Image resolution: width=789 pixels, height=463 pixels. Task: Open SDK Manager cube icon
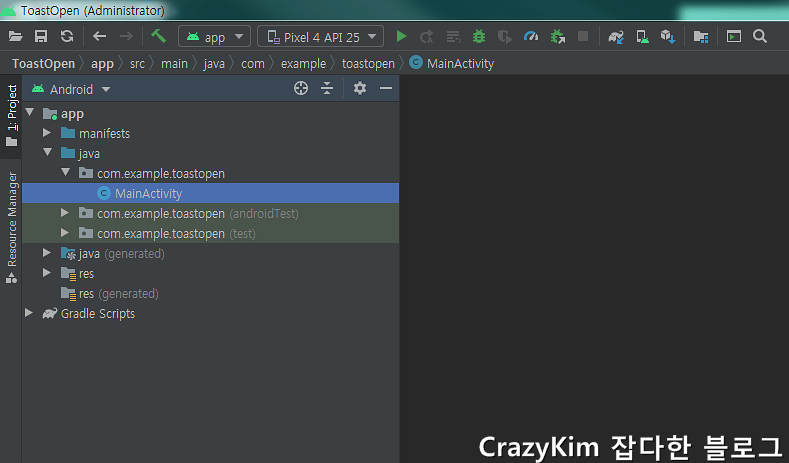[x=668, y=36]
